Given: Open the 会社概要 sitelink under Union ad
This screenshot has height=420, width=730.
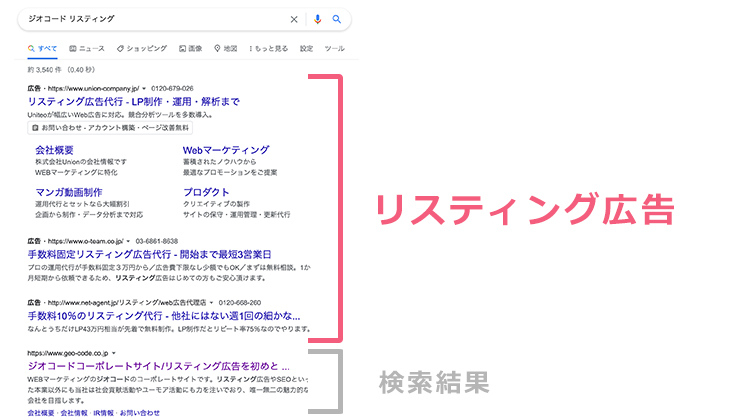Looking at the screenshot, I should [x=54, y=150].
